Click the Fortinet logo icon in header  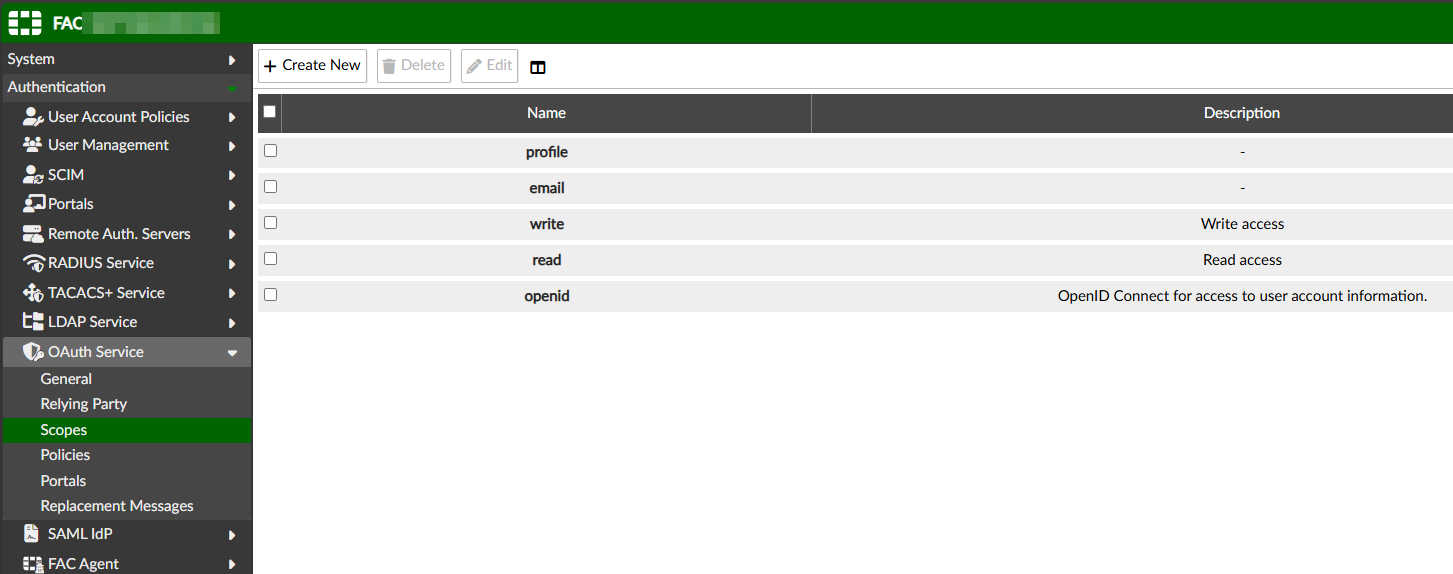point(25,22)
